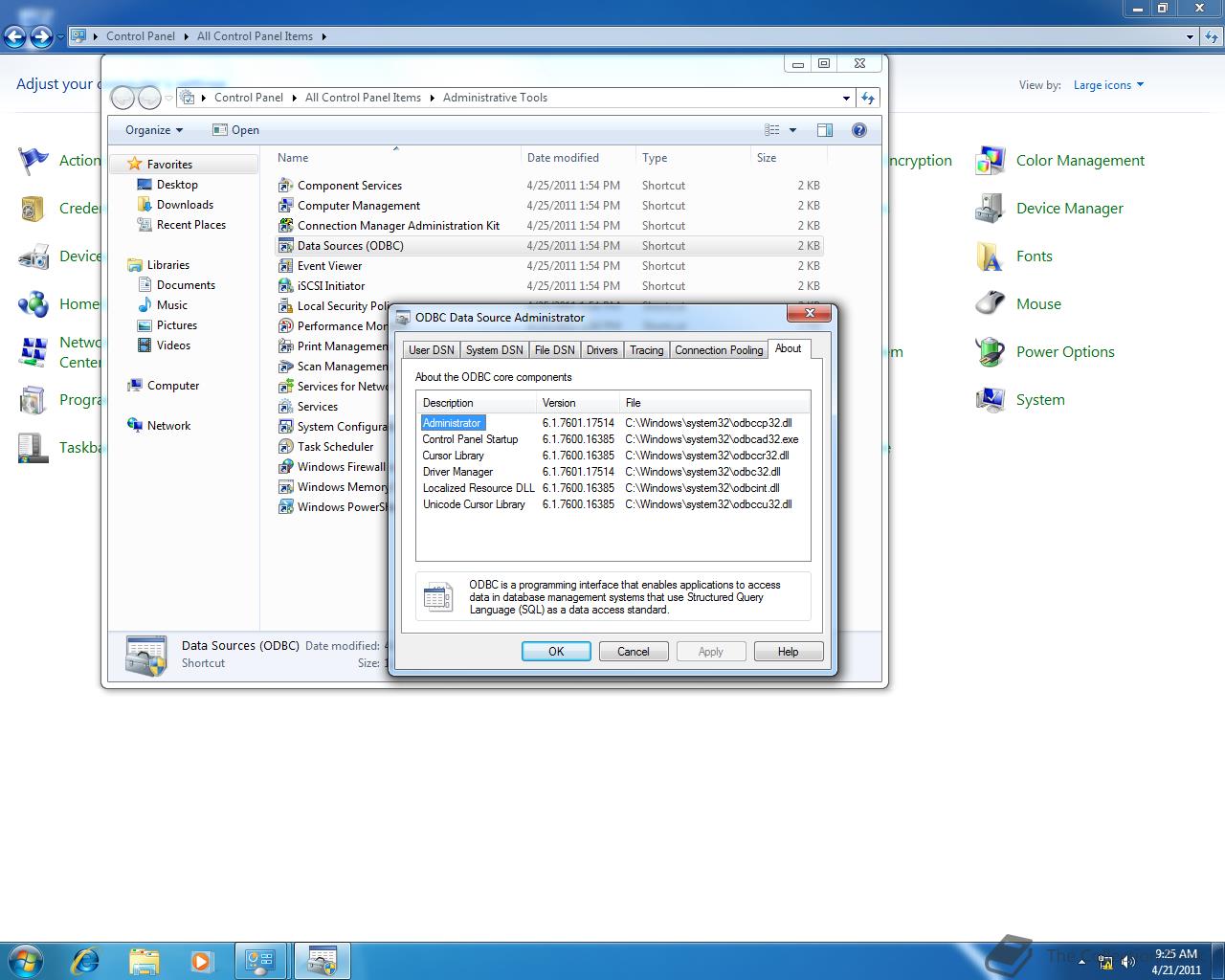Open Power Options in Control Panel
Screen dimensions: 1225x980
pyautogui.click(x=1065, y=352)
